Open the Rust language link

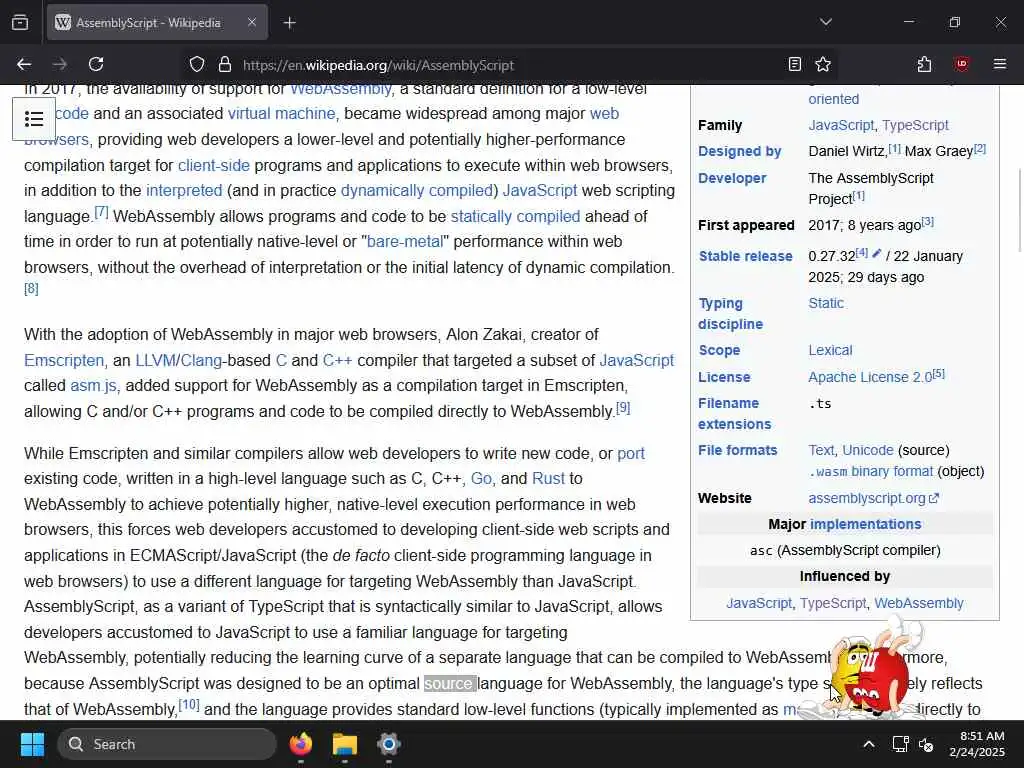549,479
